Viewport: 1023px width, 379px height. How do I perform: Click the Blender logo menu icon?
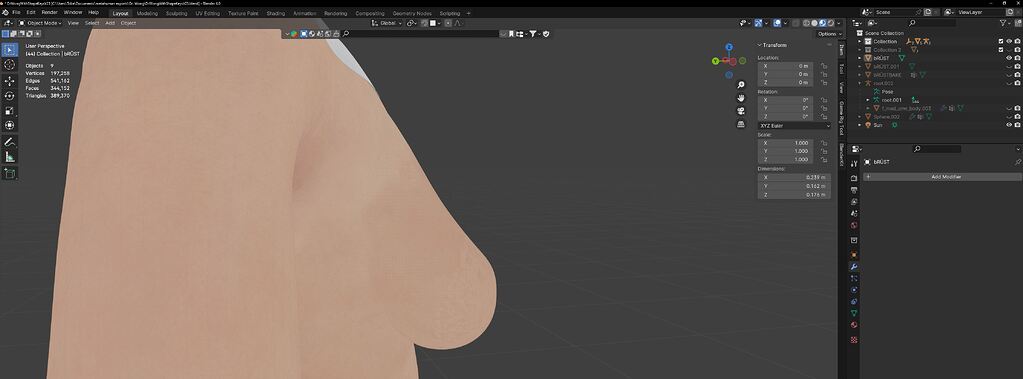pos(5,12)
